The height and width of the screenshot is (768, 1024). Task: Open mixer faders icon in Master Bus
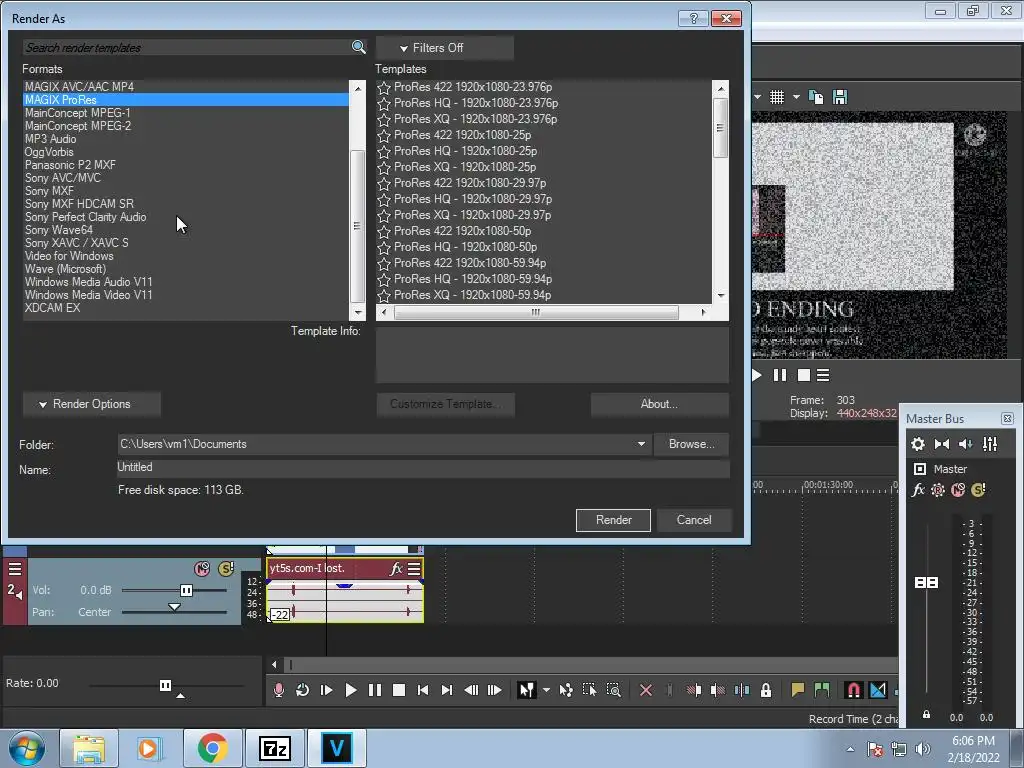point(990,444)
